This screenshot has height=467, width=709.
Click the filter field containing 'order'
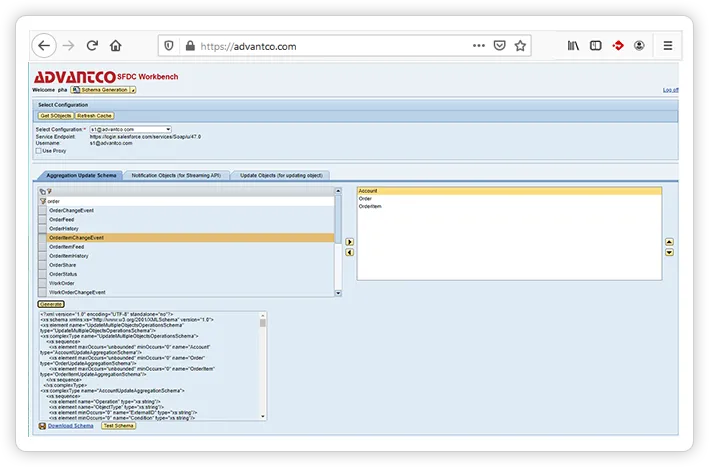tap(190, 201)
